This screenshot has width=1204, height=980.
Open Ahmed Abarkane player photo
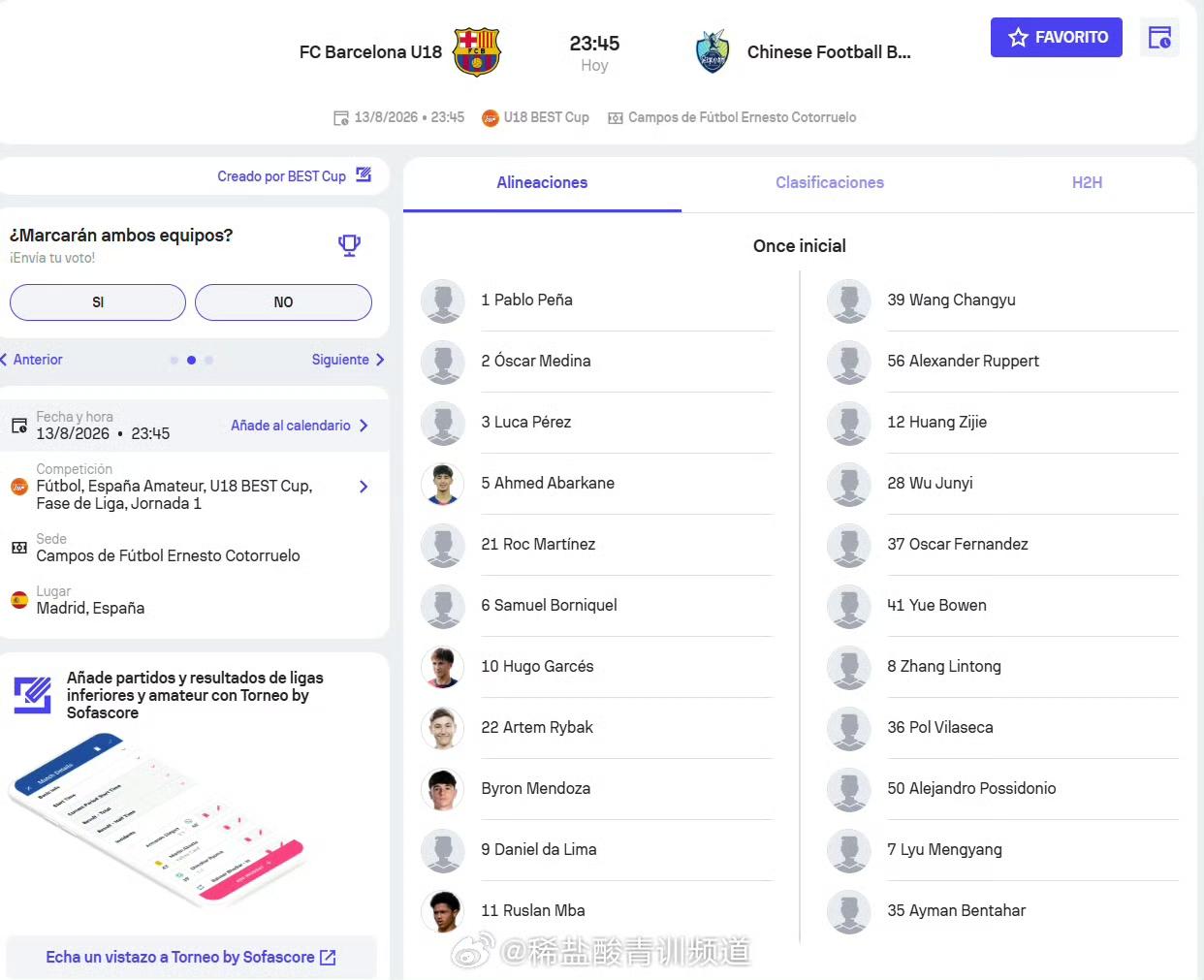point(443,484)
